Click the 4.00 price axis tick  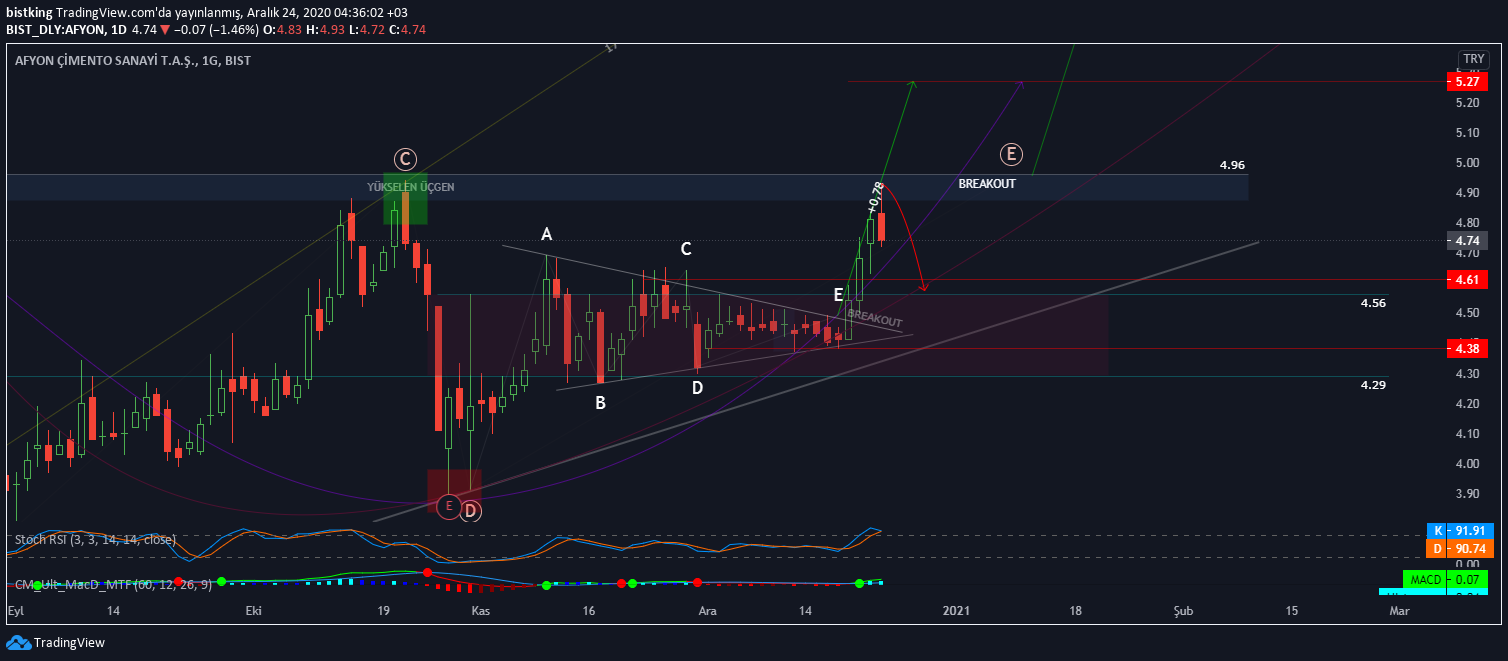pyautogui.click(x=1468, y=464)
